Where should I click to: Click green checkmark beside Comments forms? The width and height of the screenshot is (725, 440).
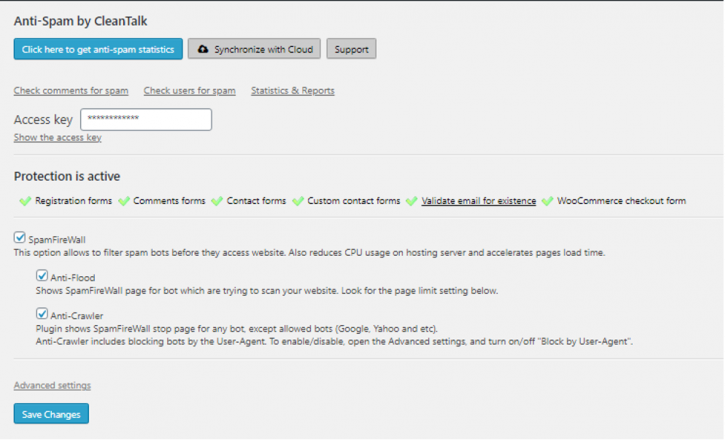(x=123, y=201)
